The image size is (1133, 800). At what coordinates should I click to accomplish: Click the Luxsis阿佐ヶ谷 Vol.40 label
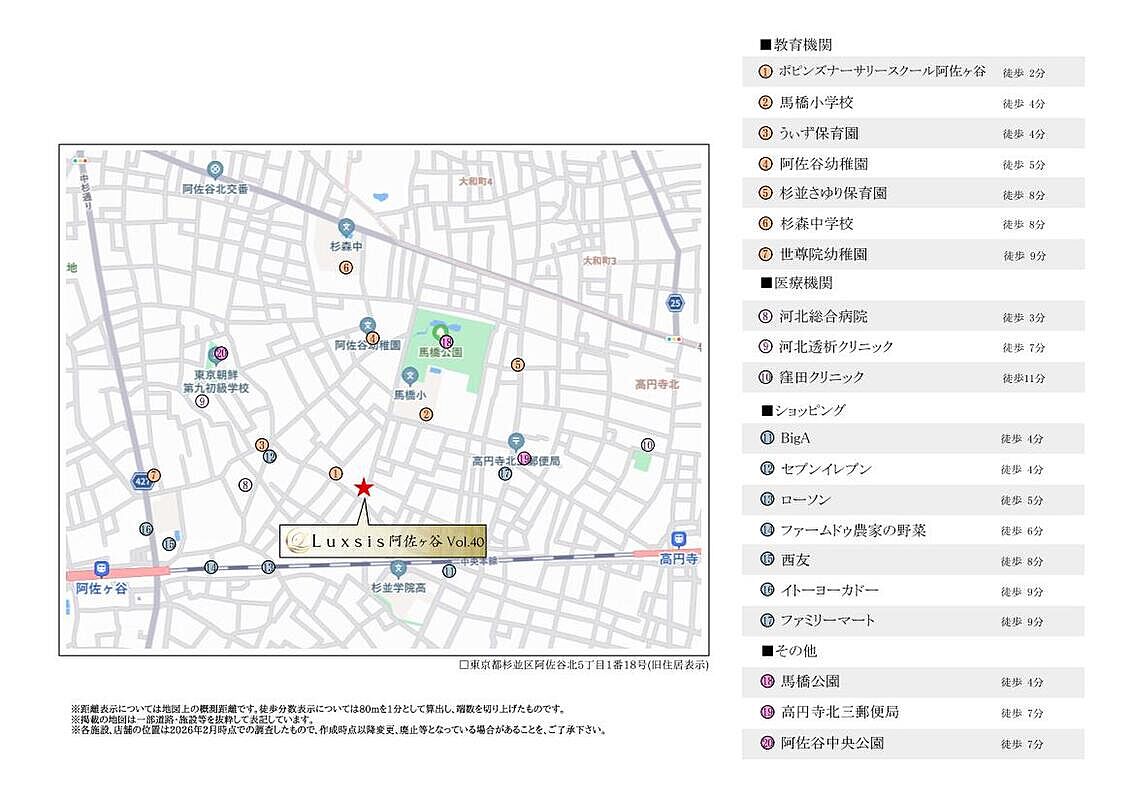pyautogui.click(x=383, y=540)
